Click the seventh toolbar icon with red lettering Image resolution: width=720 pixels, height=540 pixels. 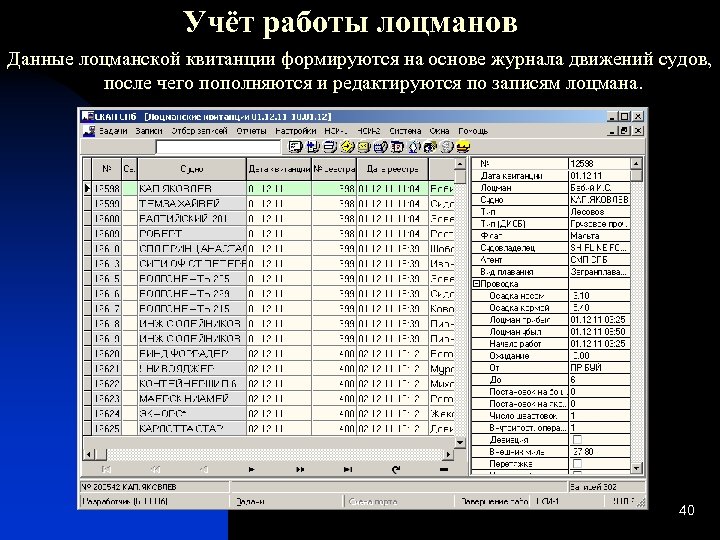pos(397,147)
